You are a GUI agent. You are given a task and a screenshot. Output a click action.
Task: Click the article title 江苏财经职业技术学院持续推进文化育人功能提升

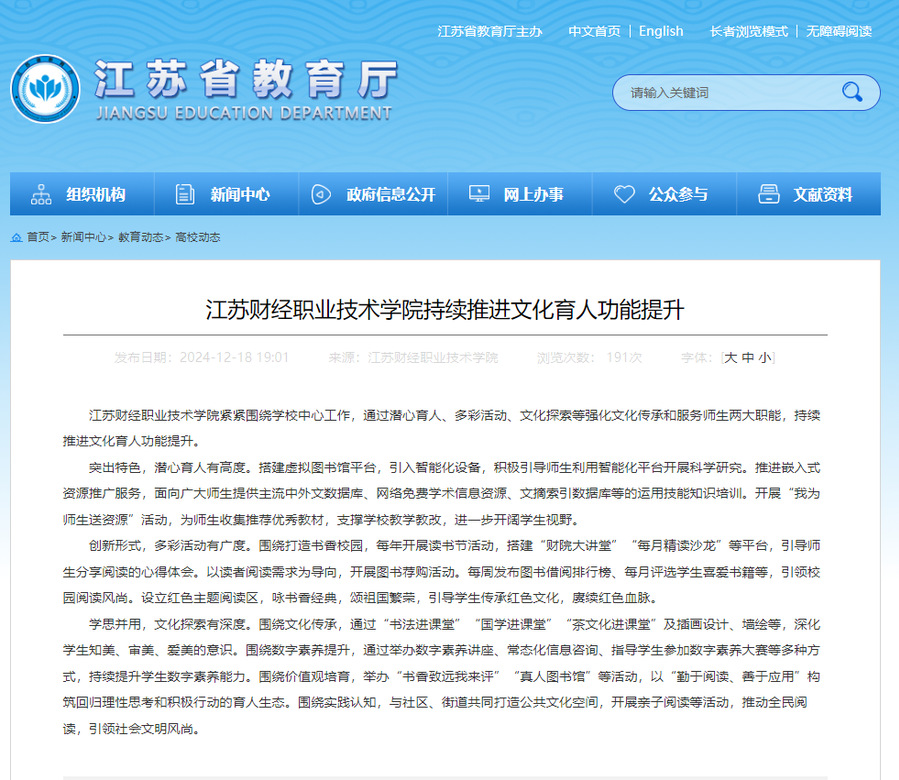tap(445, 310)
